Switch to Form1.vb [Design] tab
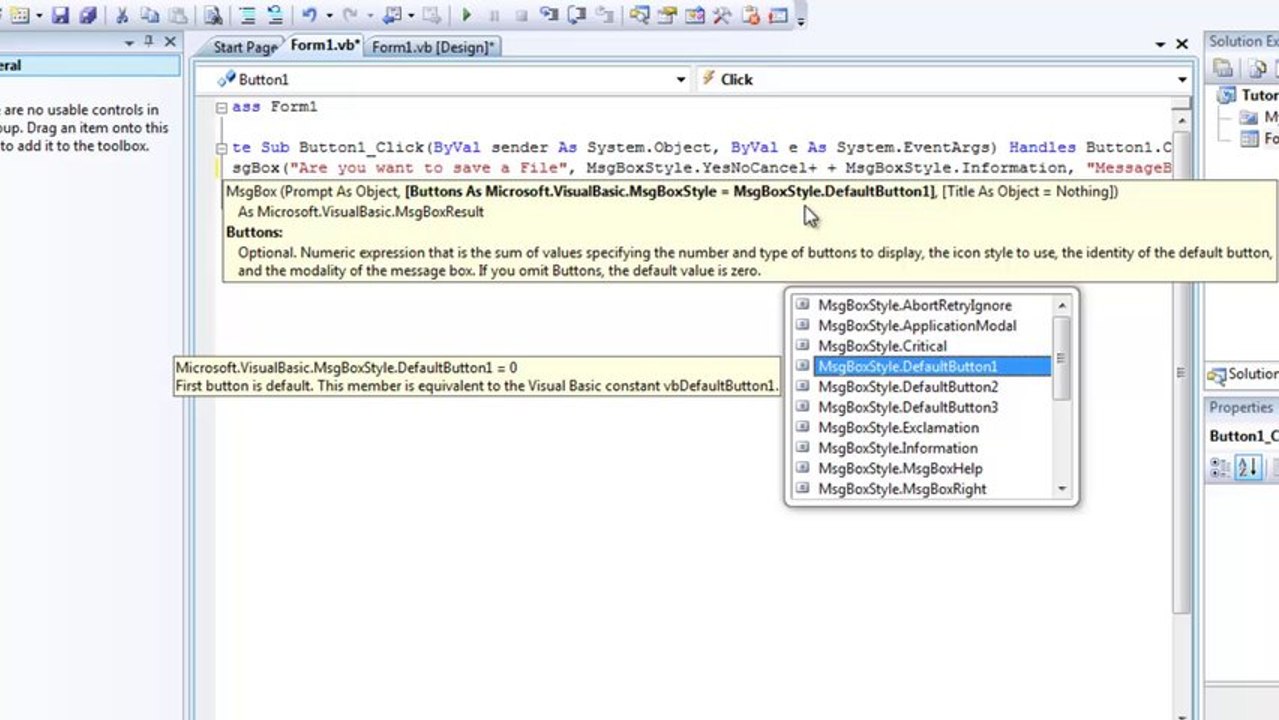The height and width of the screenshot is (720, 1279). 432,47
